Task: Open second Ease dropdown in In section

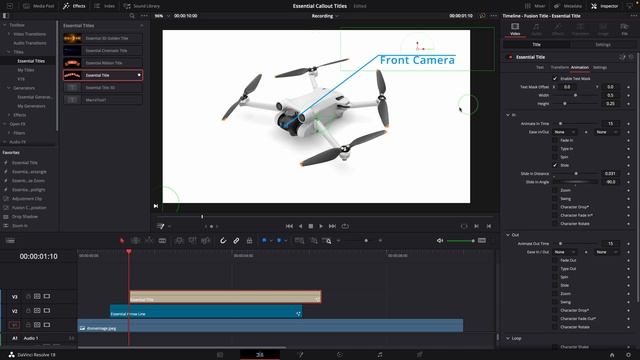Action: pos(607,132)
